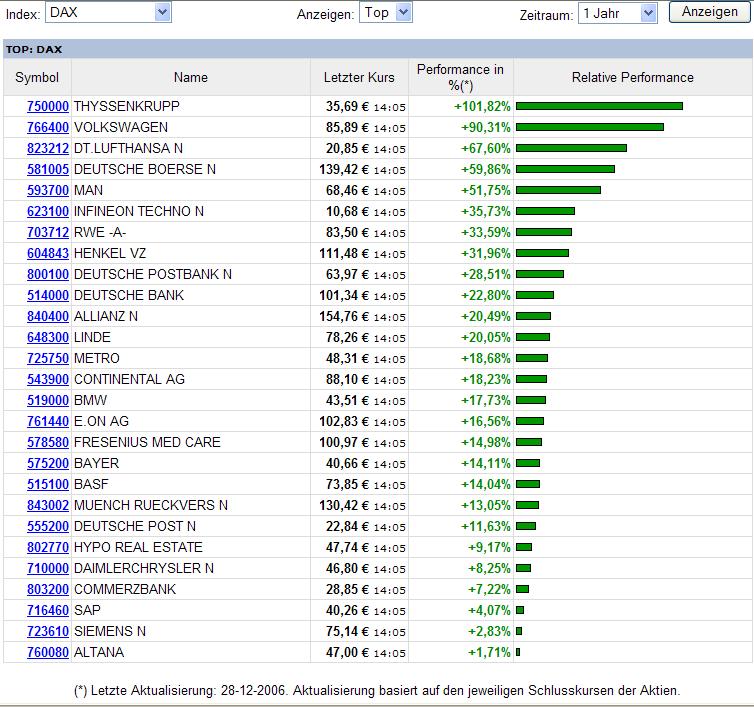Click the 154,76 € price of Allianz
Viewport: 754px width, 707px height.
(x=344, y=316)
